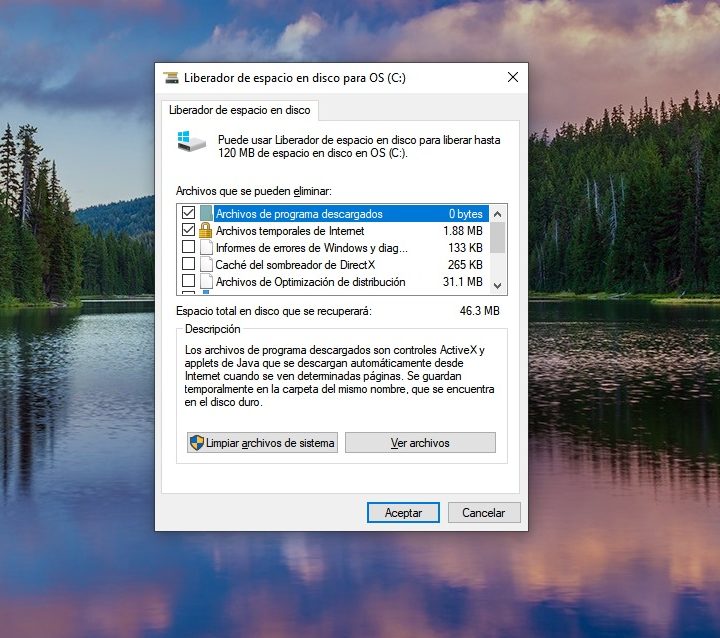Click the 46.3 MB total space value
Viewport: 720px width, 638px height.
click(479, 311)
